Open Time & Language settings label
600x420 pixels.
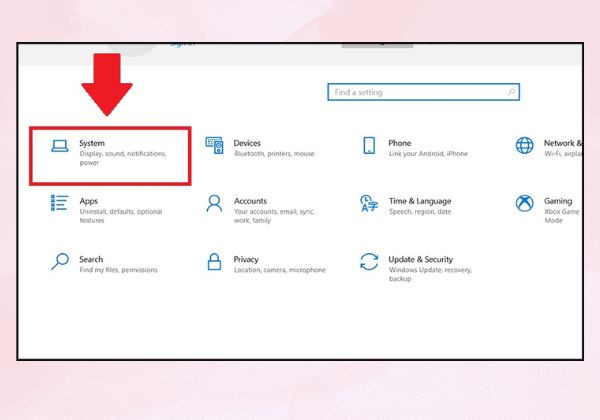point(420,201)
